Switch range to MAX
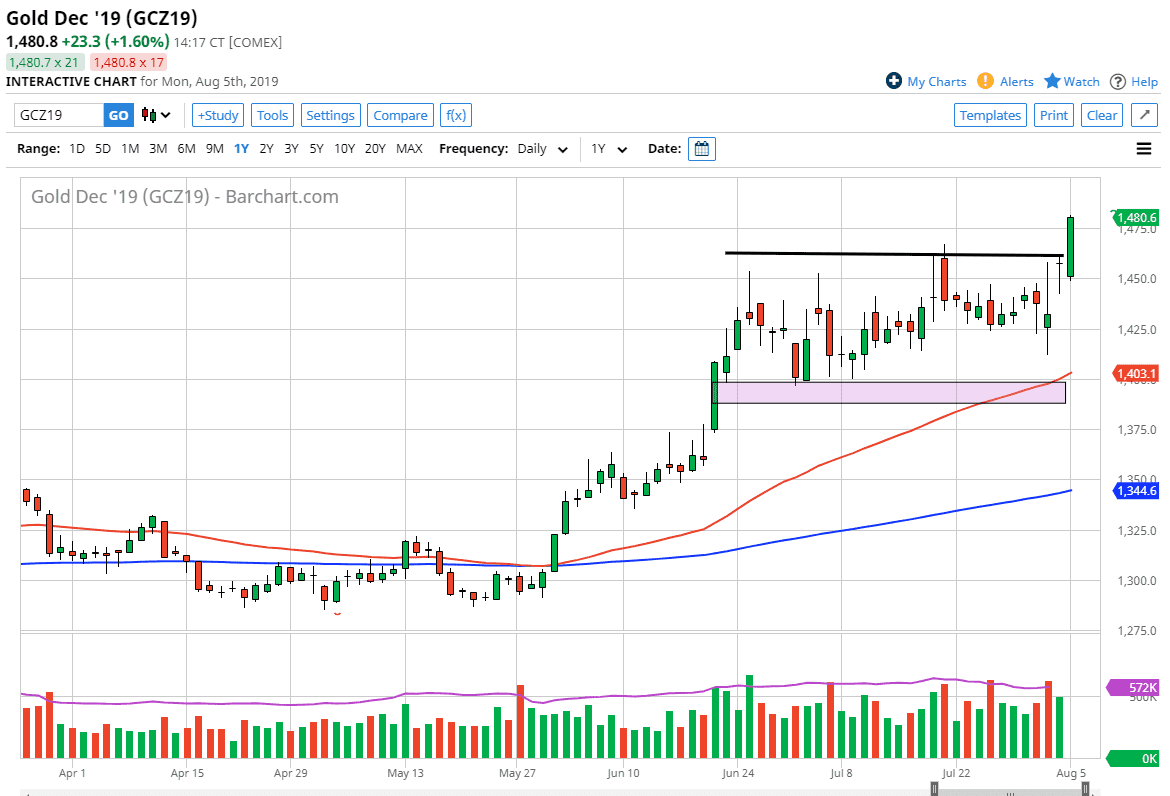Screen dimensions: 1170x796 pyautogui.click(x=409, y=148)
